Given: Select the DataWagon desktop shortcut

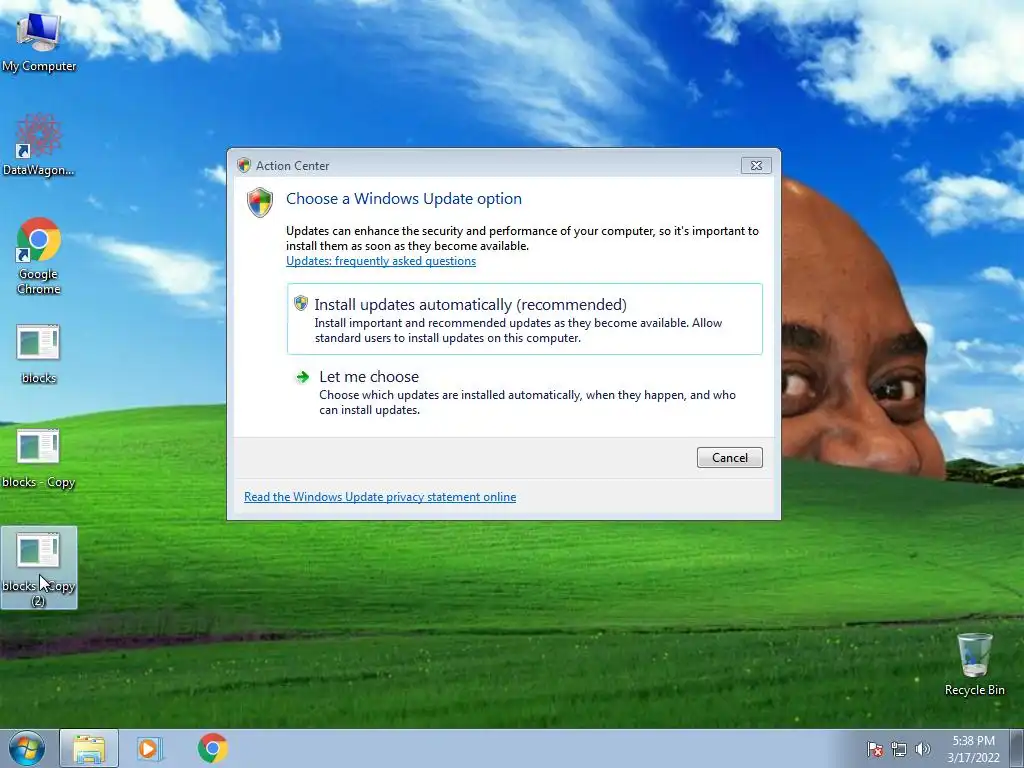Looking at the screenshot, I should click(39, 145).
